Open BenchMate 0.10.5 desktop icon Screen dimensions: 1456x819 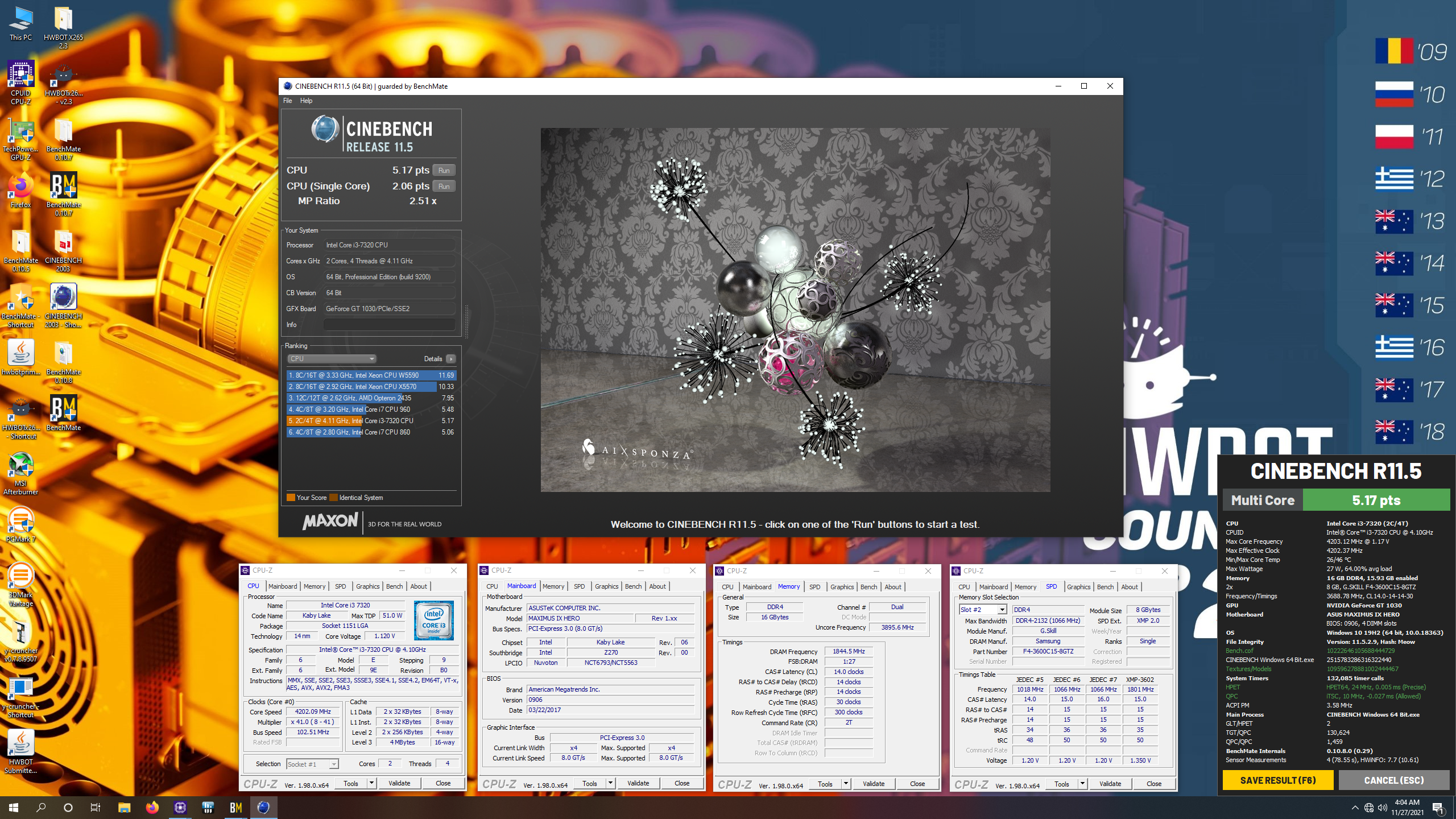pyautogui.click(x=21, y=250)
